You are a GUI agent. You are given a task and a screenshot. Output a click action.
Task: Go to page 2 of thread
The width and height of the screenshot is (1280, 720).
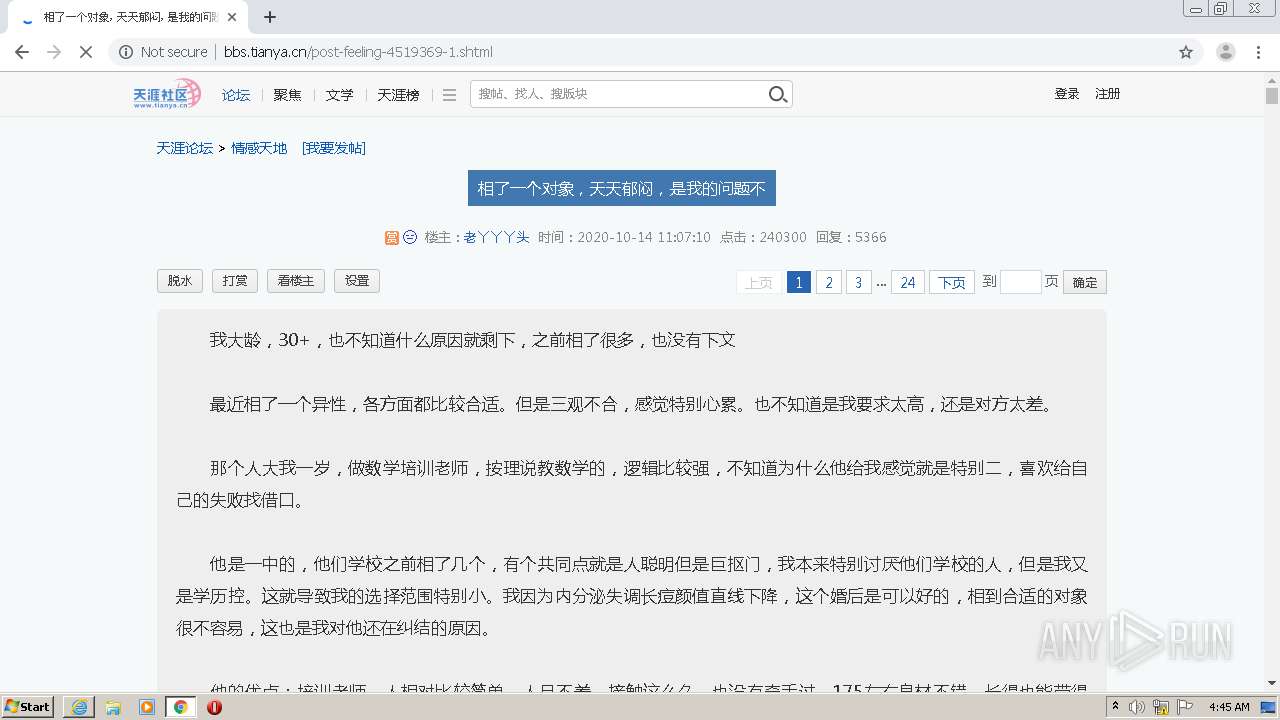coord(828,282)
